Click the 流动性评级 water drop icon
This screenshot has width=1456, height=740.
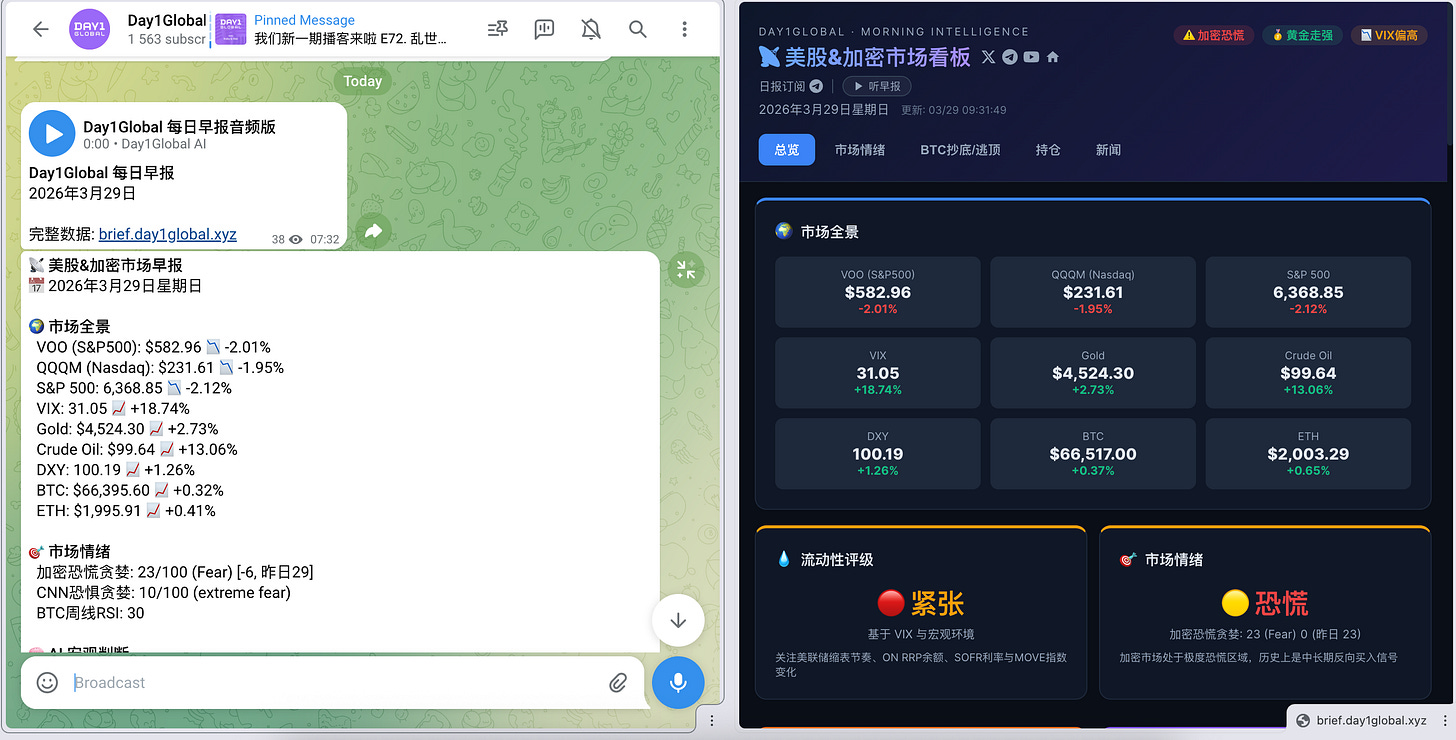pos(784,559)
